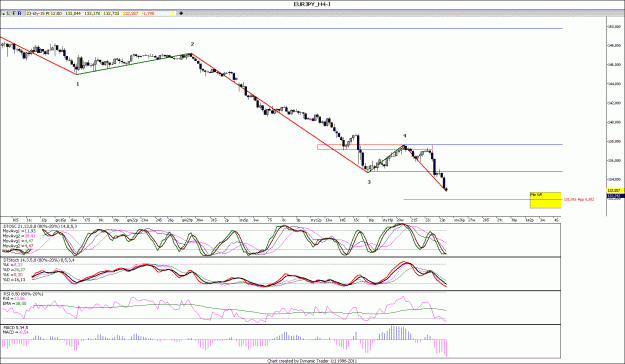Click the first MovAvg1 value in the DTOSC pane
The width and height of the screenshot is (625, 364).
(30, 231)
